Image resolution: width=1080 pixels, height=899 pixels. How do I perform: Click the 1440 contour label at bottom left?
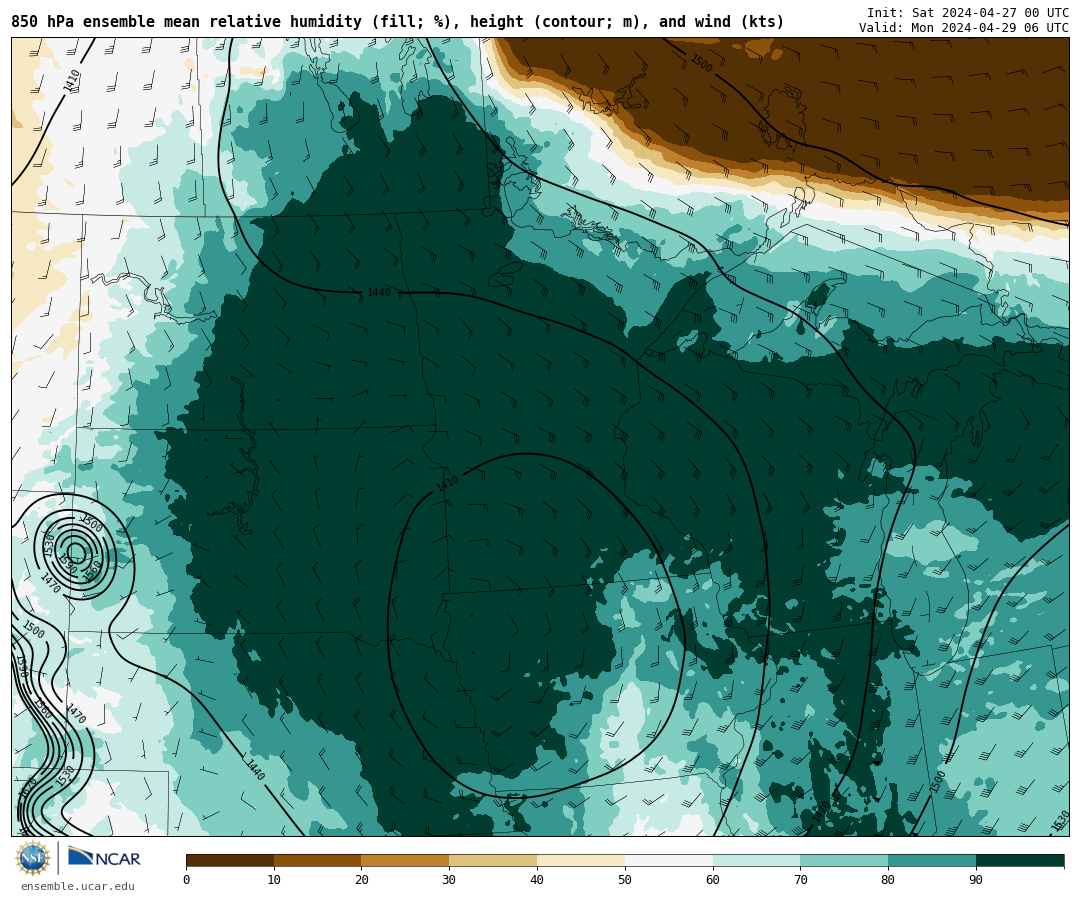tap(254, 769)
